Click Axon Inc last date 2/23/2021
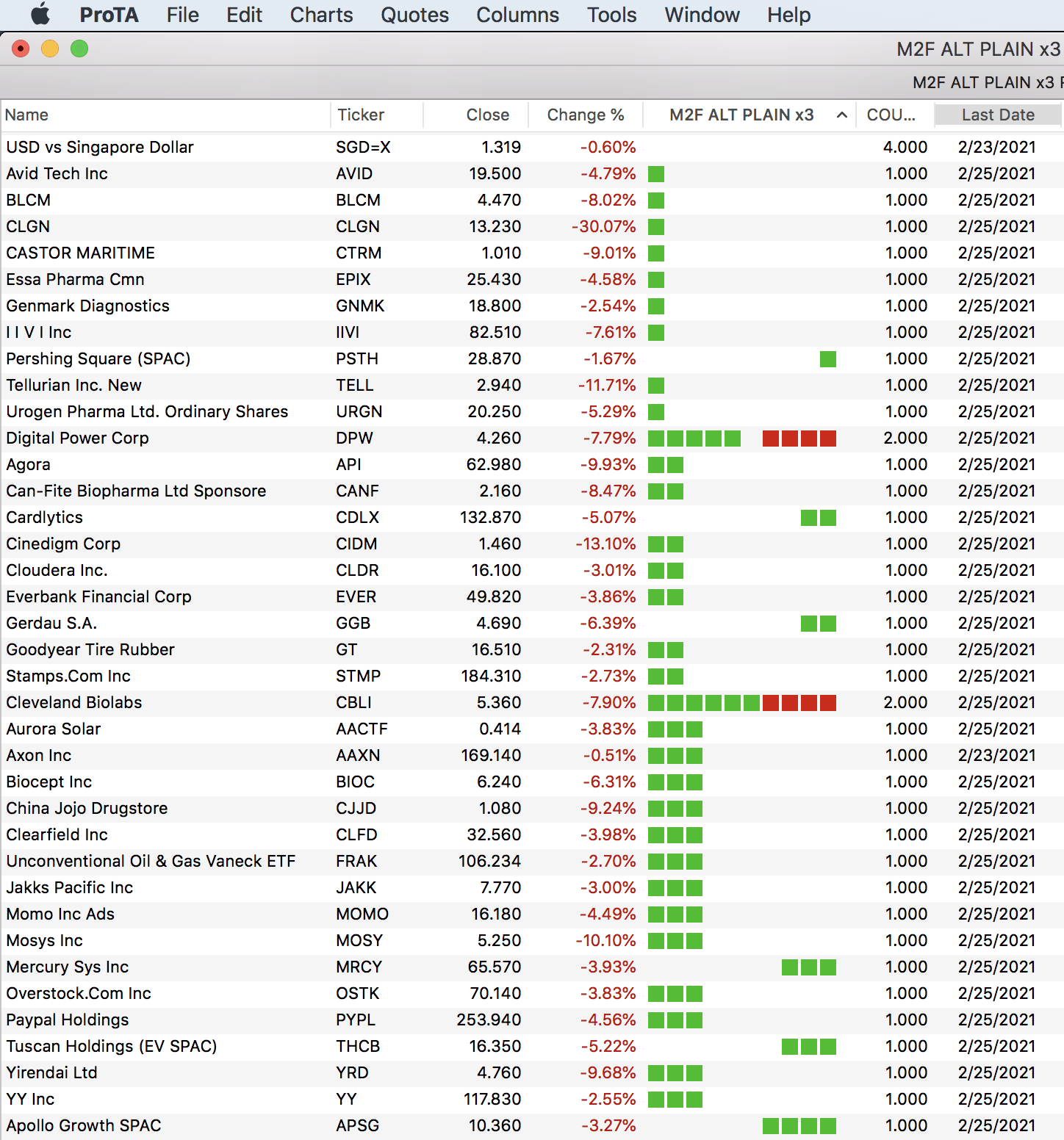Image resolution: width=1064 pixels, height=1140 pixels. [996, 756]
